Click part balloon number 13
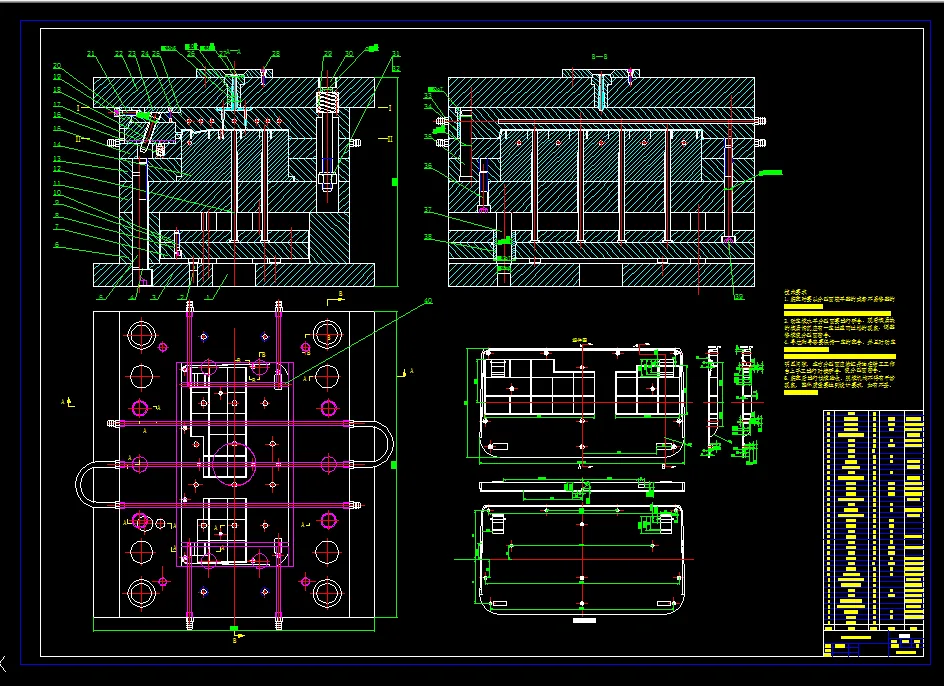The image size is (944, 686). (x=57, y=158)
